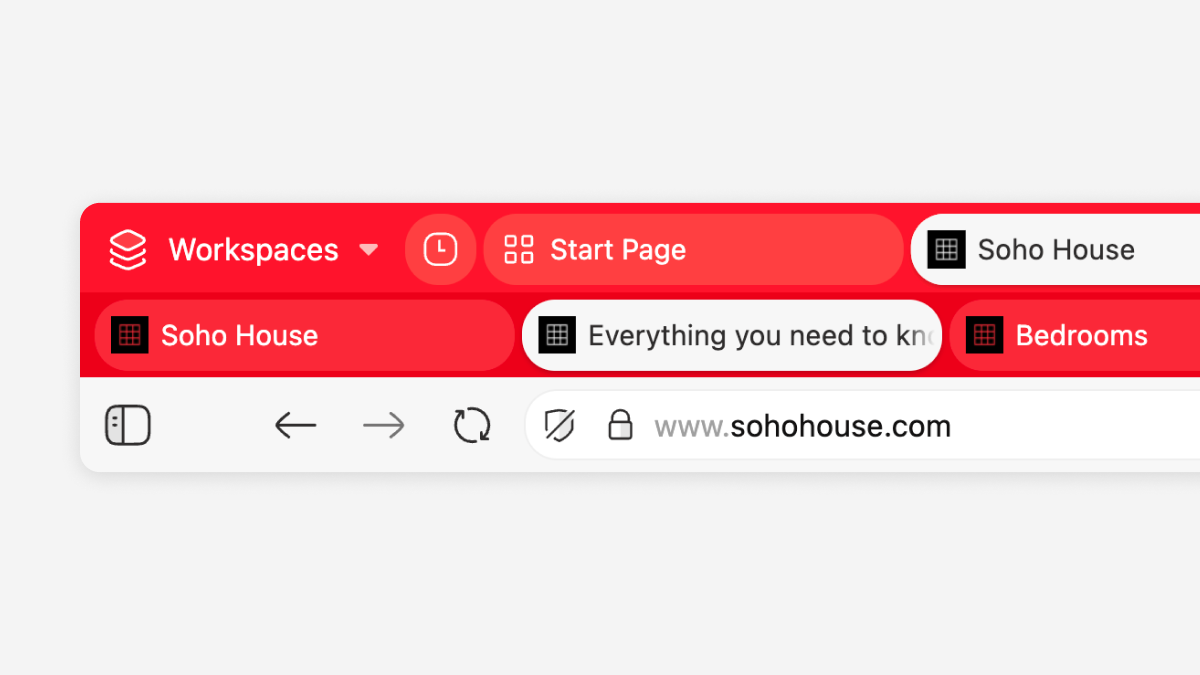Click favicon on red Soho House tab
Viewport: 1200px width, 675px height.
point(130,335)
